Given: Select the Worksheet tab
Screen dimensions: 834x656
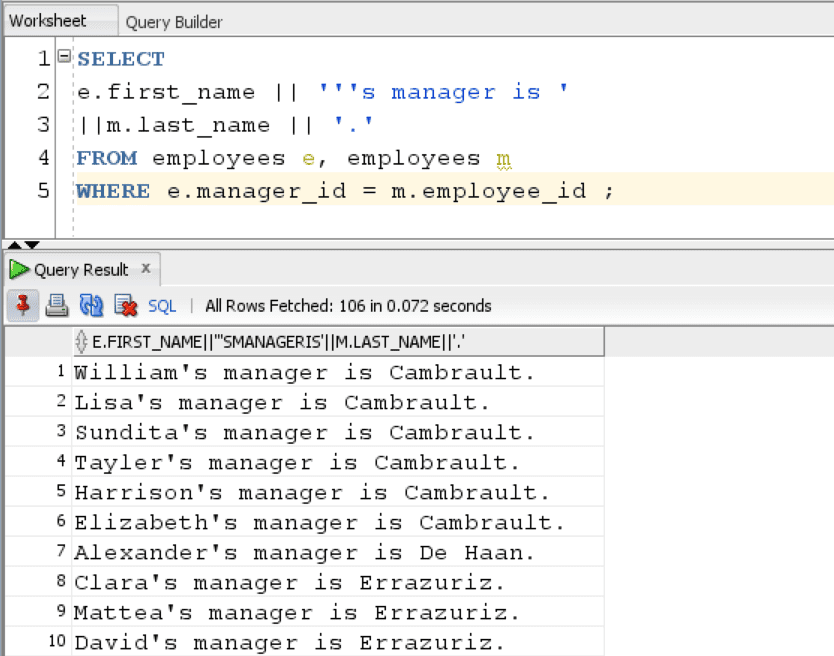Looking at the screenshot, I should (45, 20).
